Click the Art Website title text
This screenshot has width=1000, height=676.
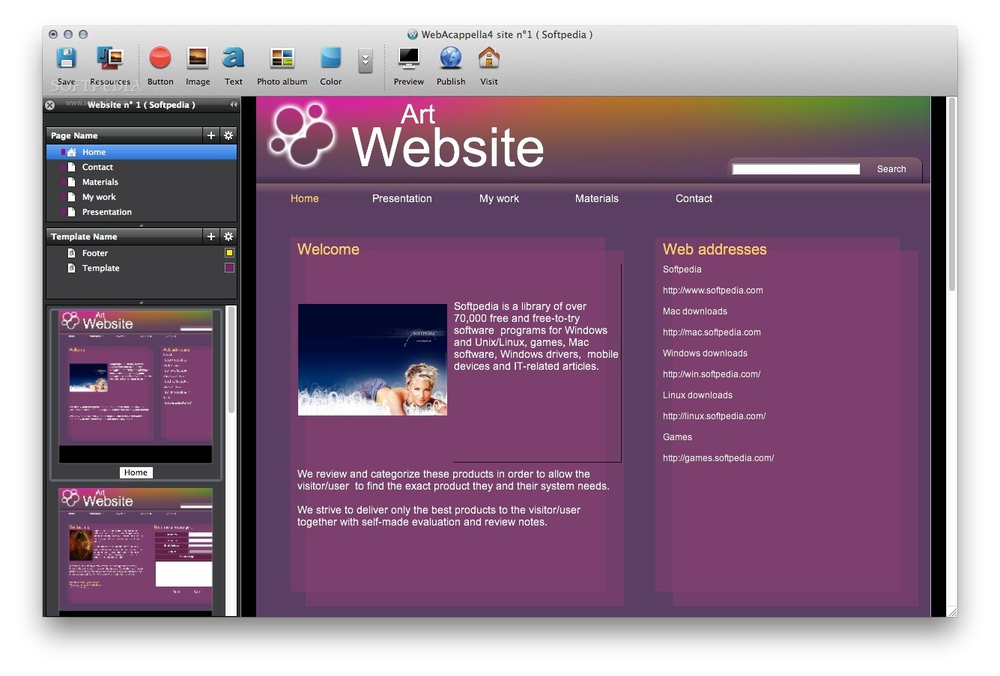447,136
